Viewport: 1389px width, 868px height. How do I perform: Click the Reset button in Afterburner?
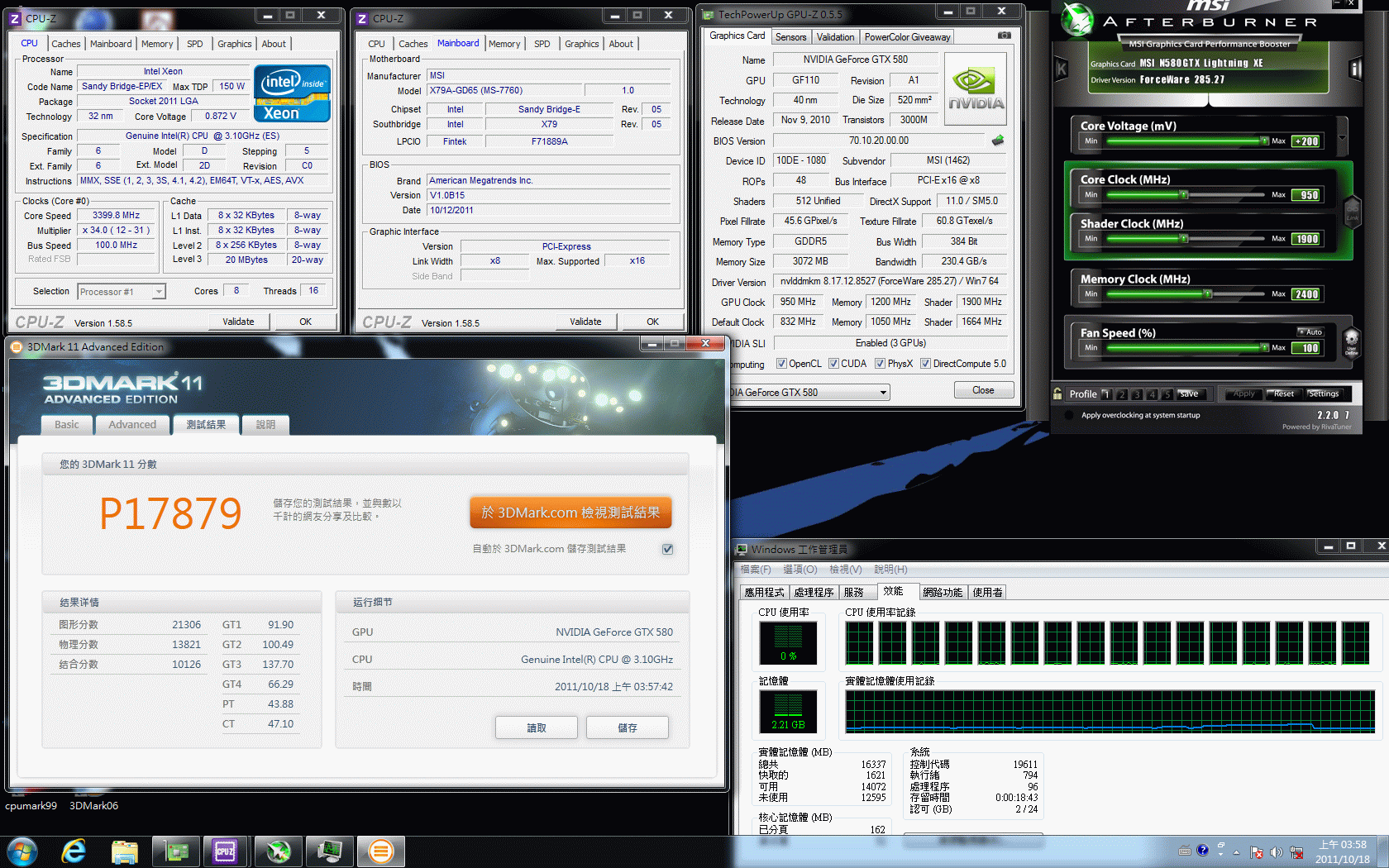[1283, 394]
